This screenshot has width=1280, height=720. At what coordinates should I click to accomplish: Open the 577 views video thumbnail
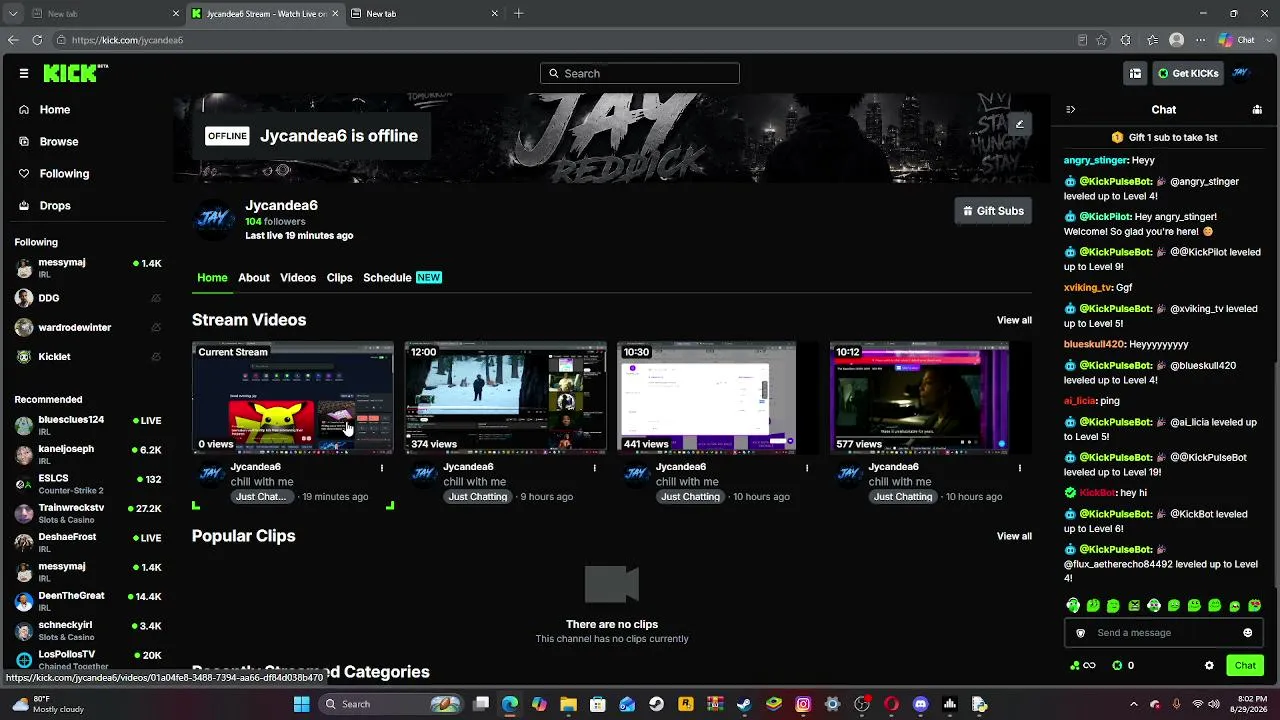coord(930,398)
